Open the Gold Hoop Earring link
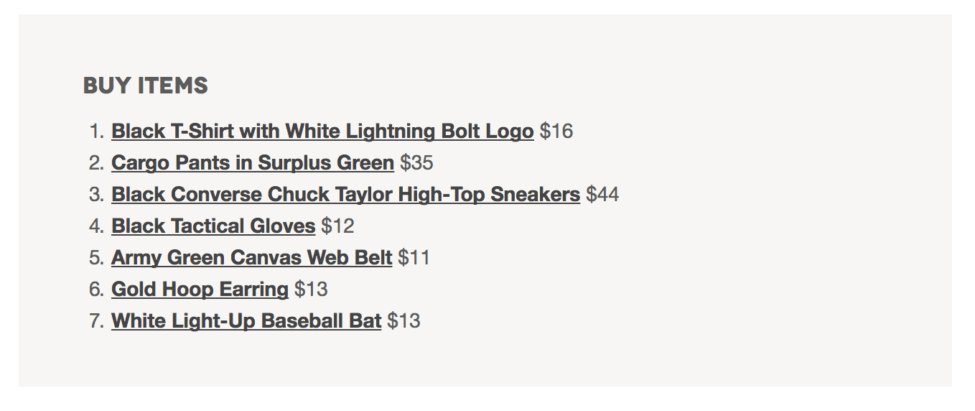The height and width of the screenshot is (411, 975). (x=200, y=289)
